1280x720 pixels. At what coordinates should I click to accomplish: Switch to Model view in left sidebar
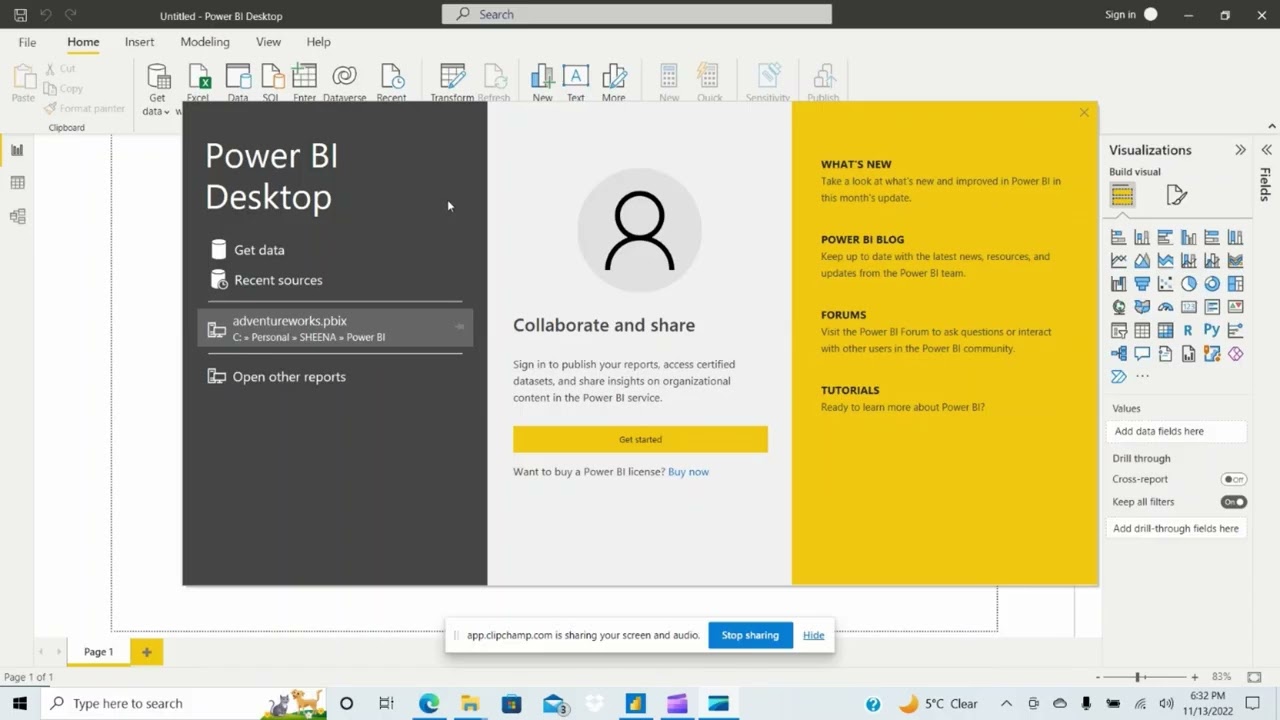17,216
